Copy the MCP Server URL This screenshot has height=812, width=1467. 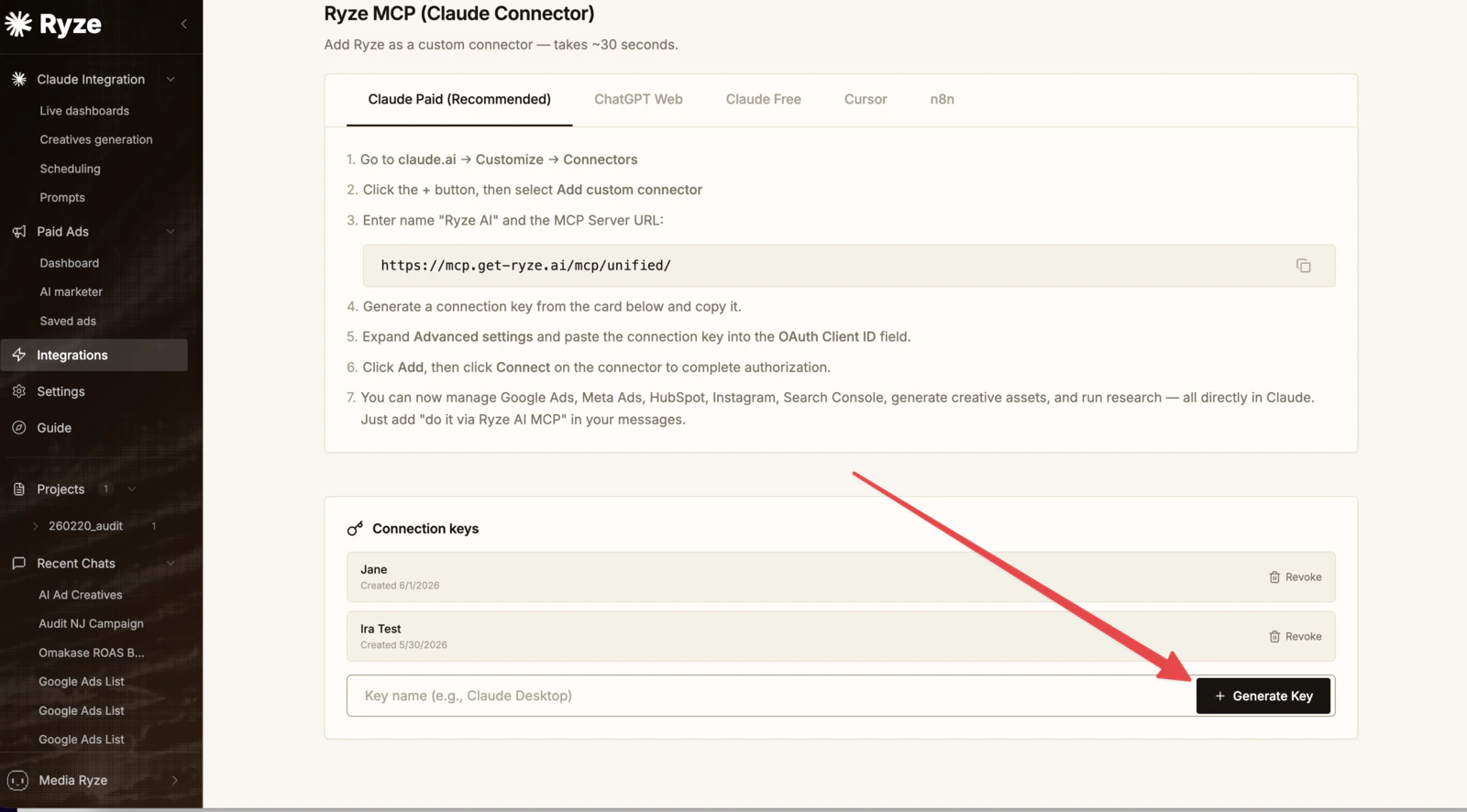point(1303,266)
